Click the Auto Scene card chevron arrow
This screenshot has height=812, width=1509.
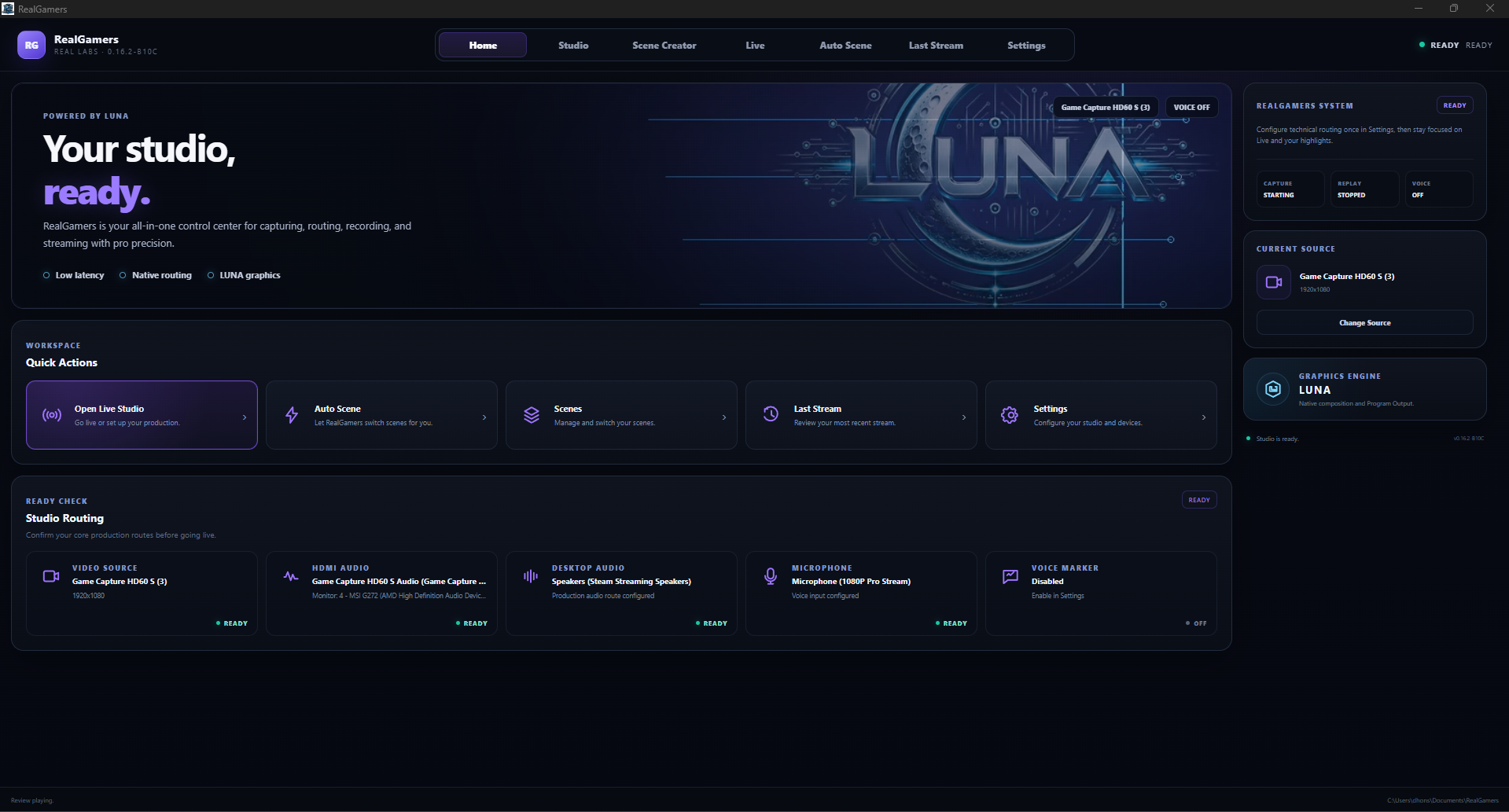tap(484, 417)
